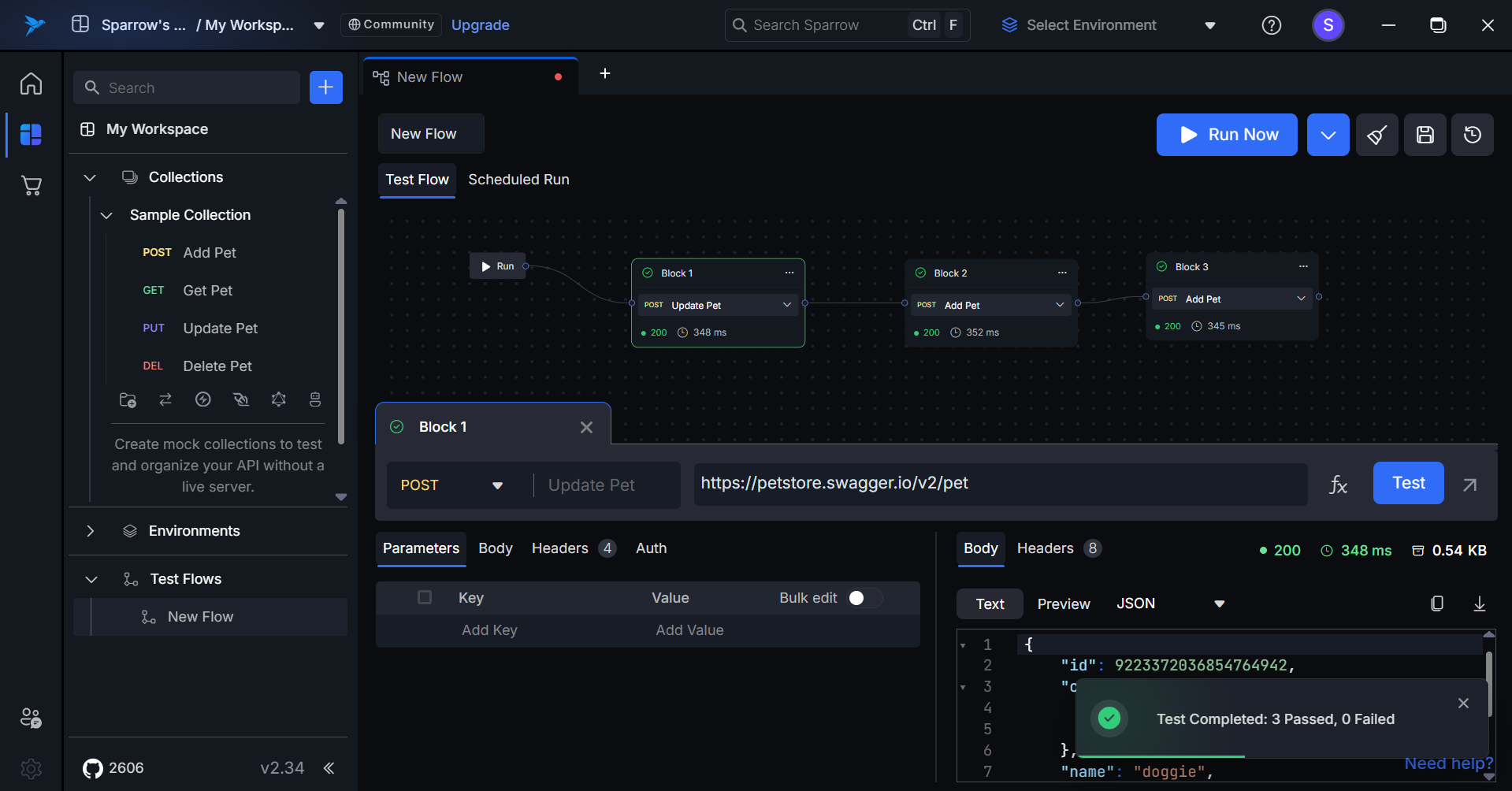Click the blue Test button

pos(1408,483)
